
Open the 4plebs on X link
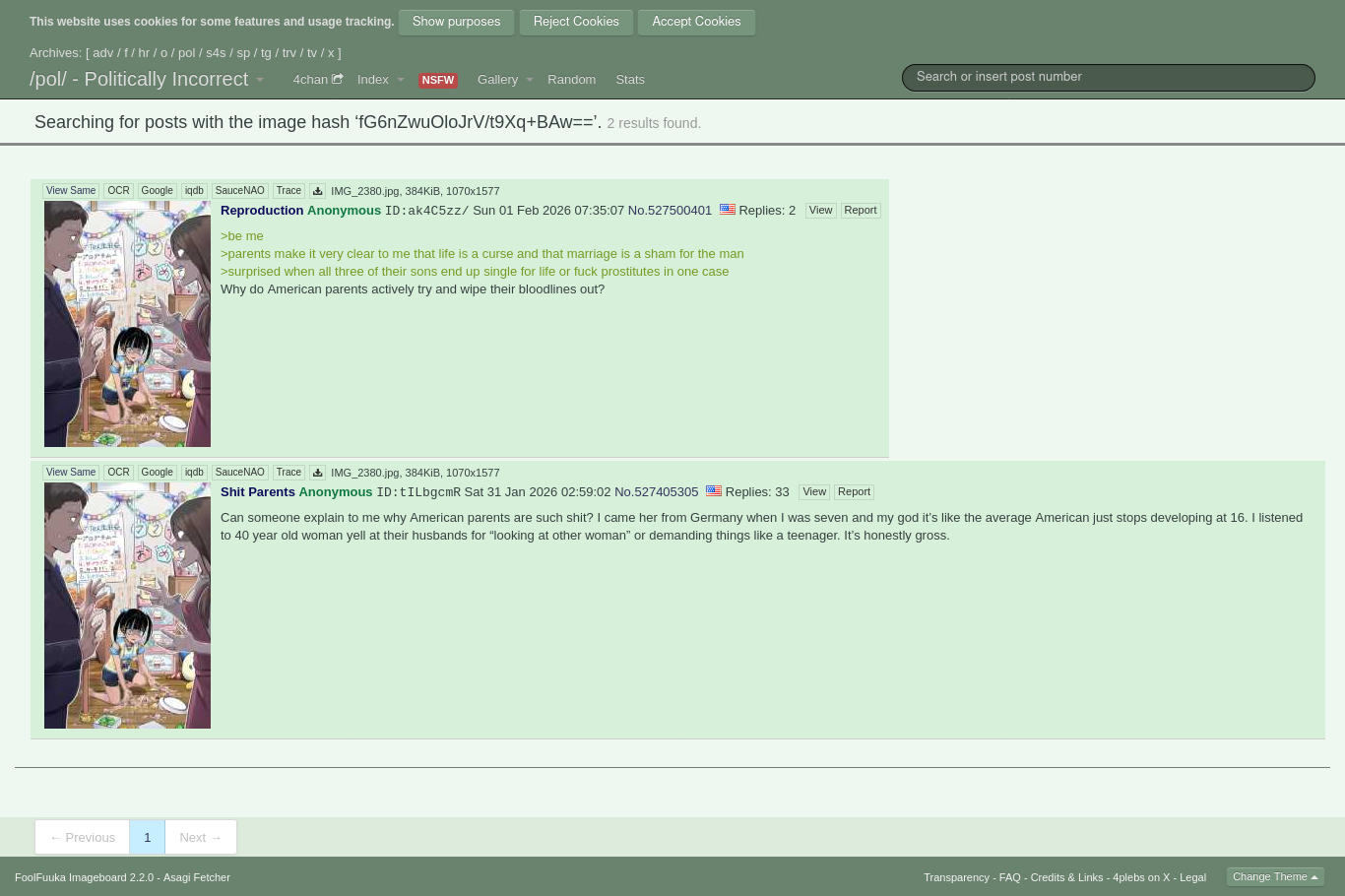pos(1141,877)
